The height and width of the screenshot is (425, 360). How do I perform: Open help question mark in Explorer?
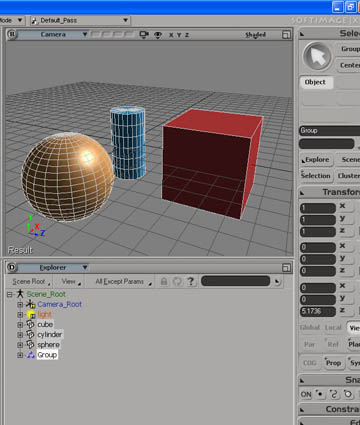[191, 281]
